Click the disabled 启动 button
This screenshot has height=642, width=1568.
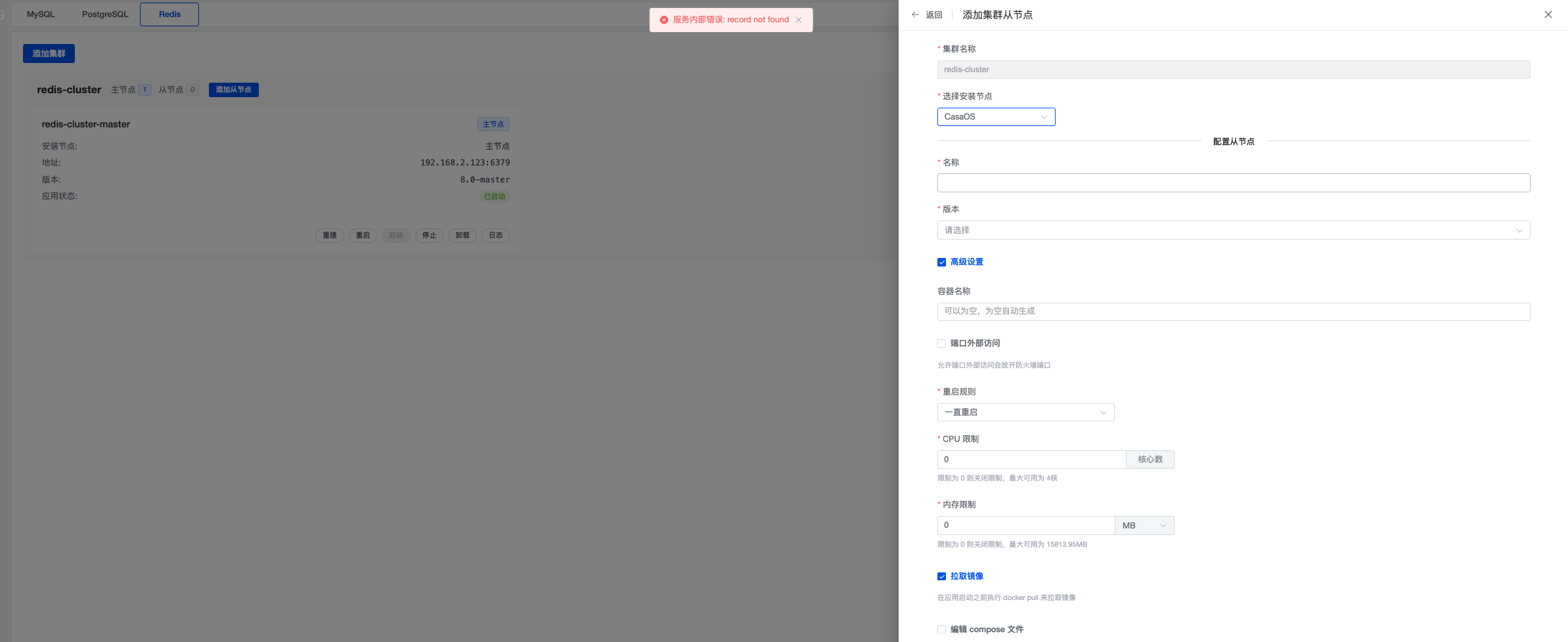click(396, 235)
